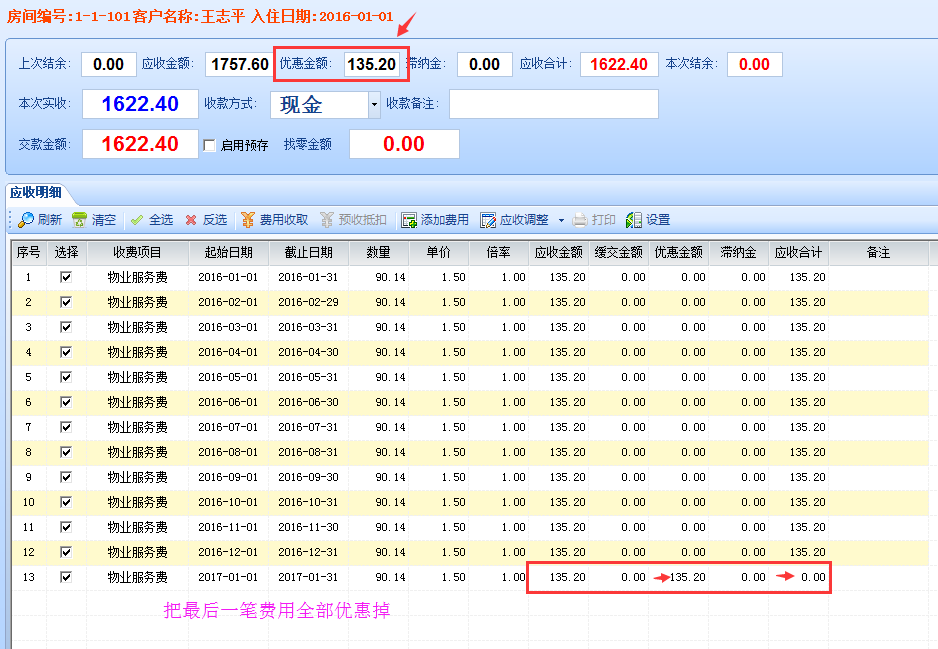Uncheck the row 13 selection checkbox
The width and height of the screenshot is (938, 649).
click(66, 577)
